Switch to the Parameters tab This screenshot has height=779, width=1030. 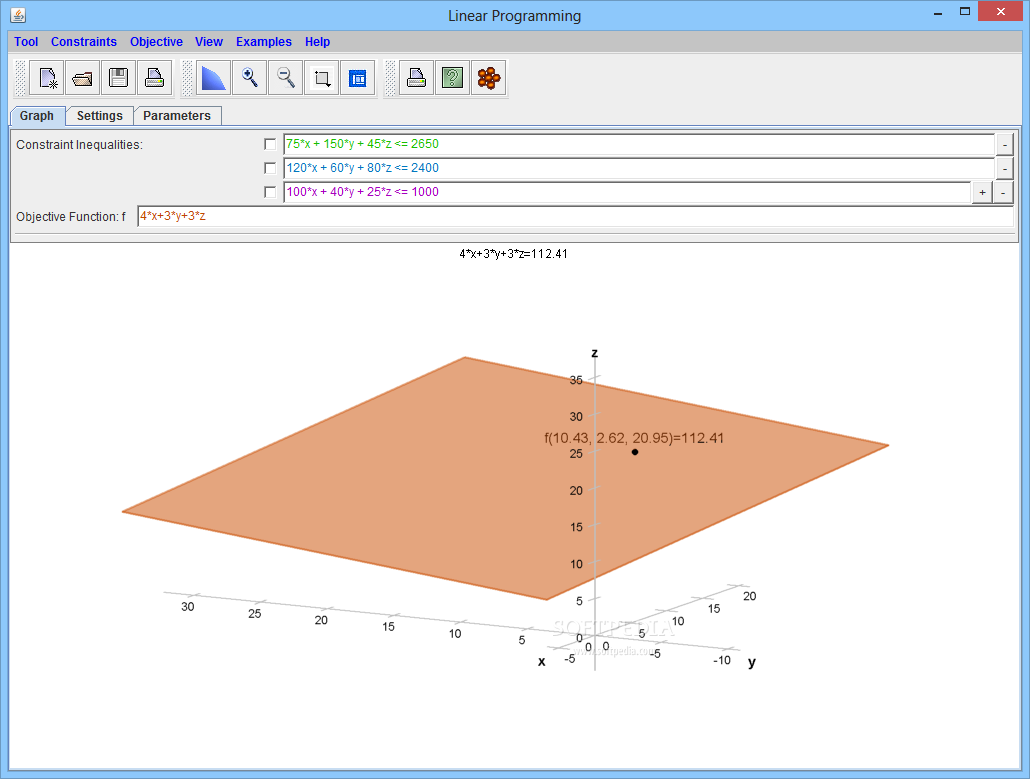tap(177, 116)
